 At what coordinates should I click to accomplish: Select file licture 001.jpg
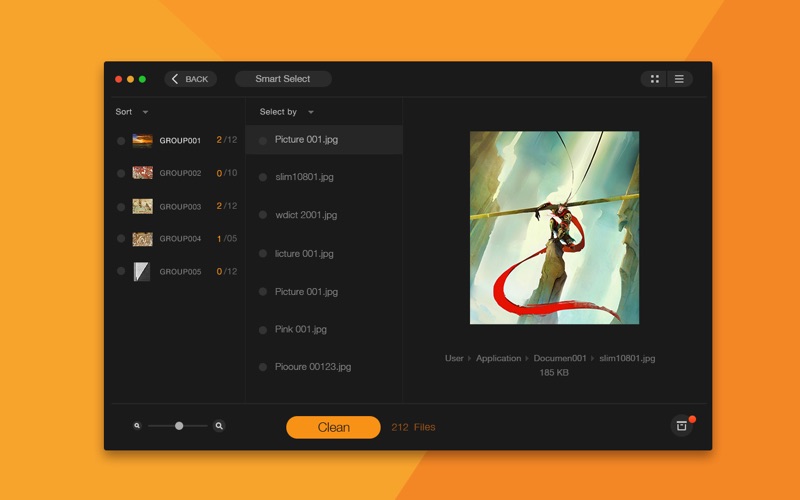point(304,254)
